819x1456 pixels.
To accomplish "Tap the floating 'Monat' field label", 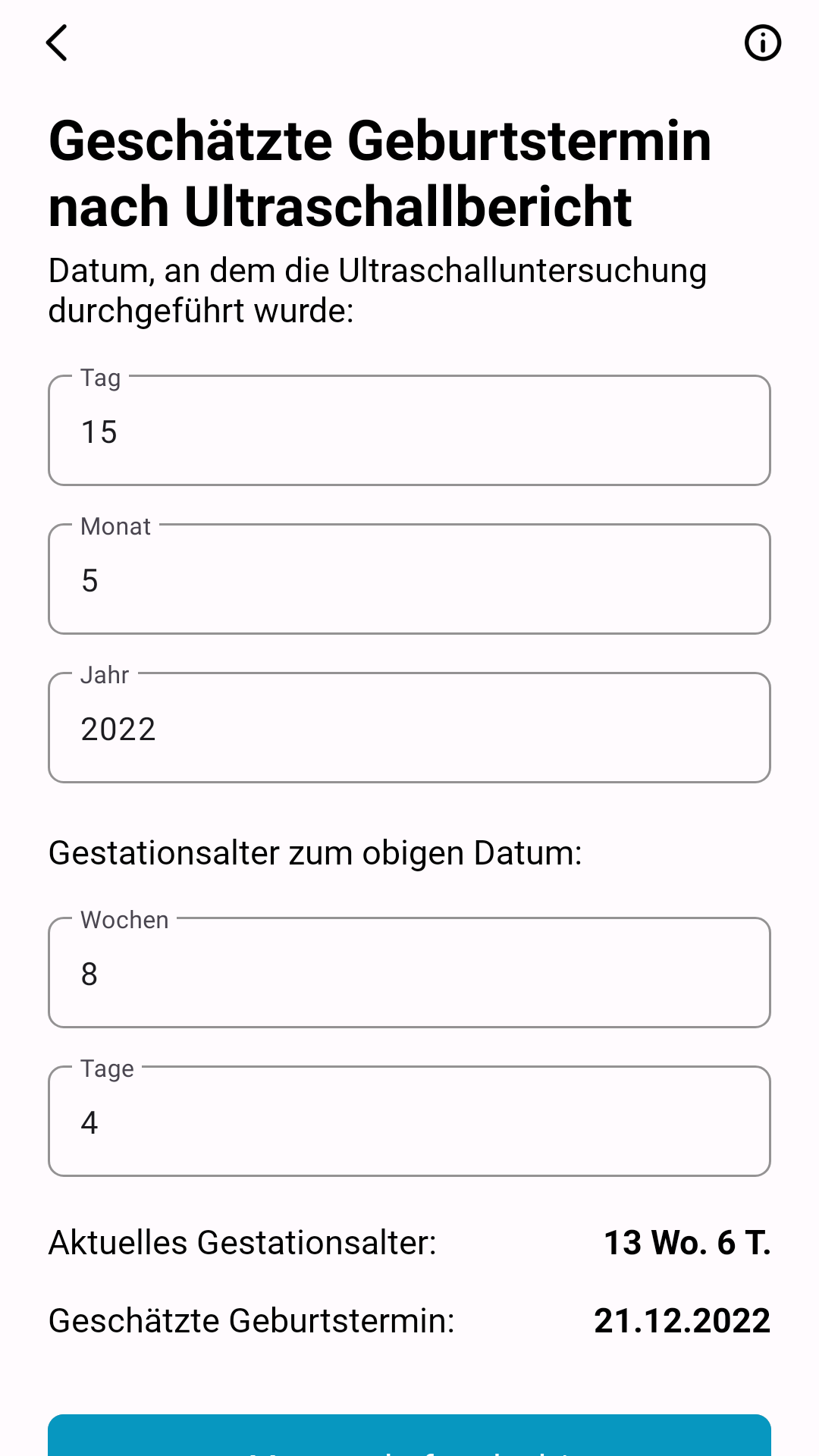I will tap(115, 526).
